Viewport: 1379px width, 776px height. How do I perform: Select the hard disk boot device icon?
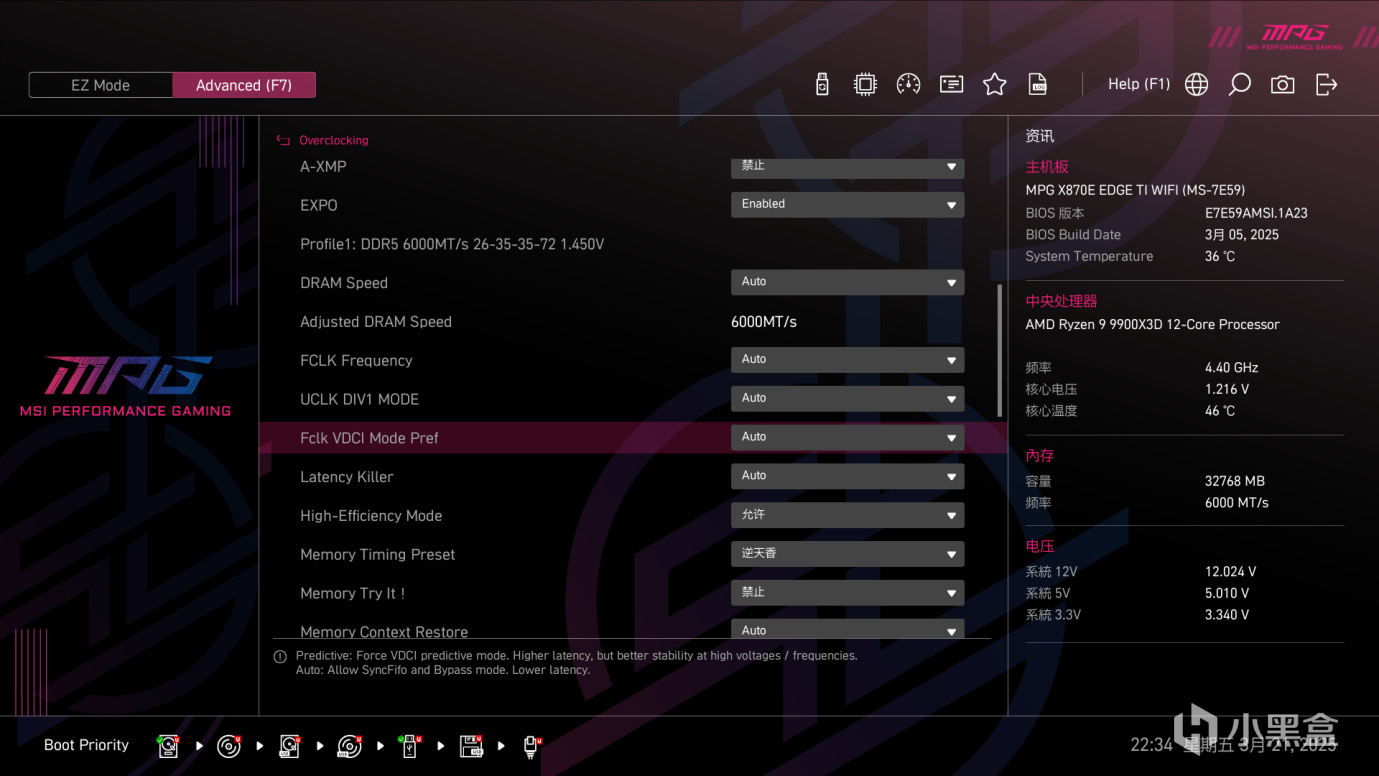pos(168,746)
